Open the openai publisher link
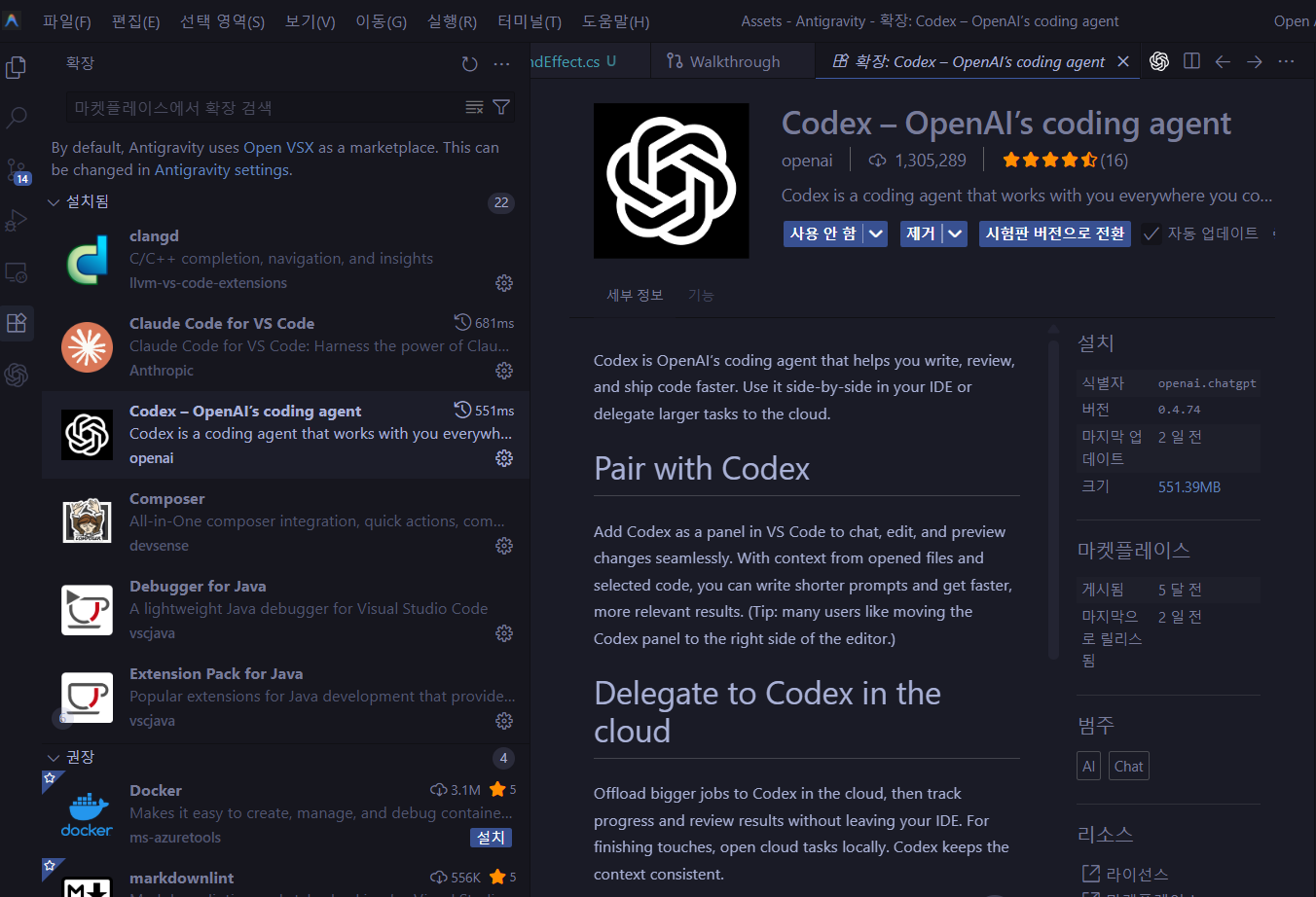Viewport: 1316px width, 897px height. 807,161
